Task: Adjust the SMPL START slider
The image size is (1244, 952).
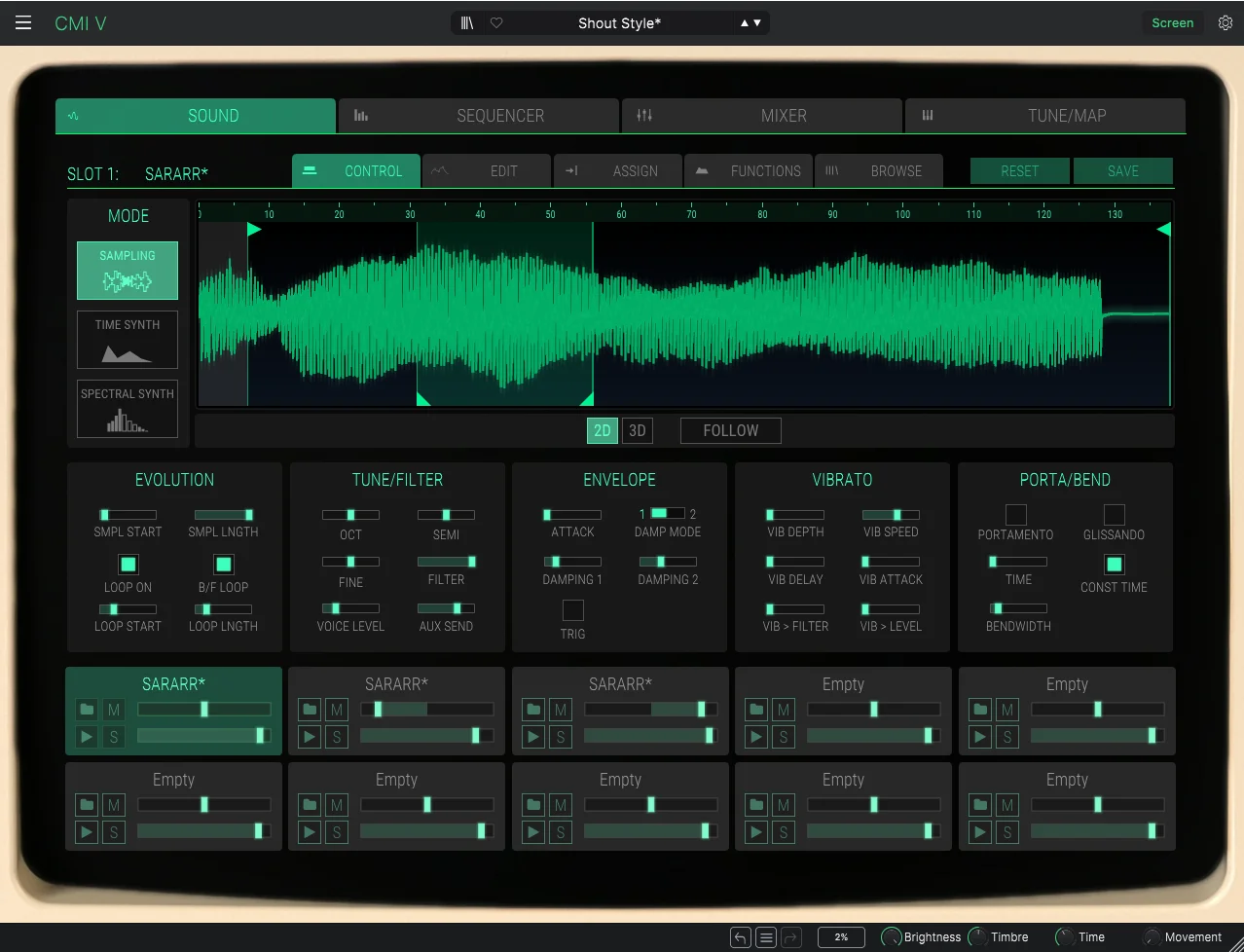Action: (128, 515)
